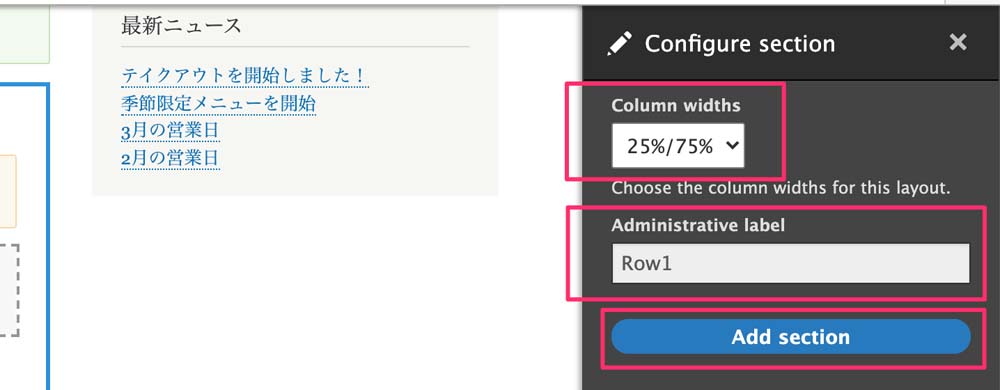Click the Administrative label caption text

(698, 225)
